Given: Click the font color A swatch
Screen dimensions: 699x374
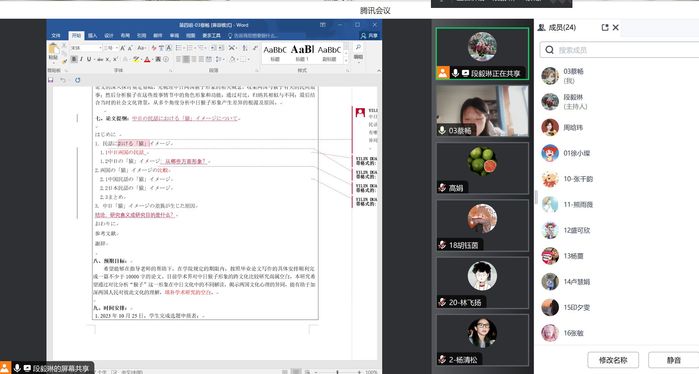Looking at the screenshot, I should pos(147,59).
